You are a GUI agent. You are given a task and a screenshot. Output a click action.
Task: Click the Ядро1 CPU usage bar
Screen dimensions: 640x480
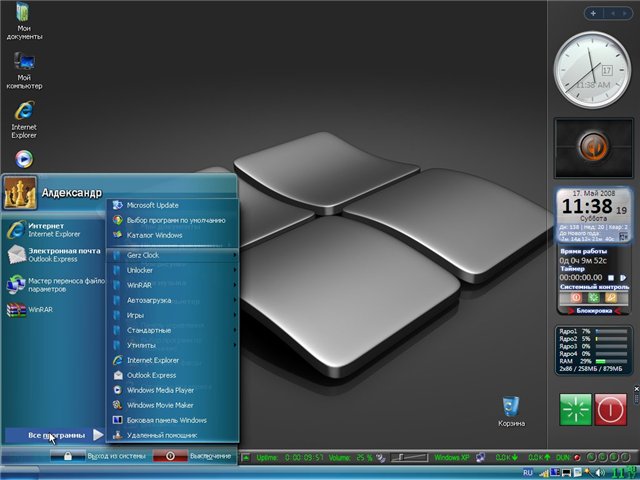(x=611, y=331)
